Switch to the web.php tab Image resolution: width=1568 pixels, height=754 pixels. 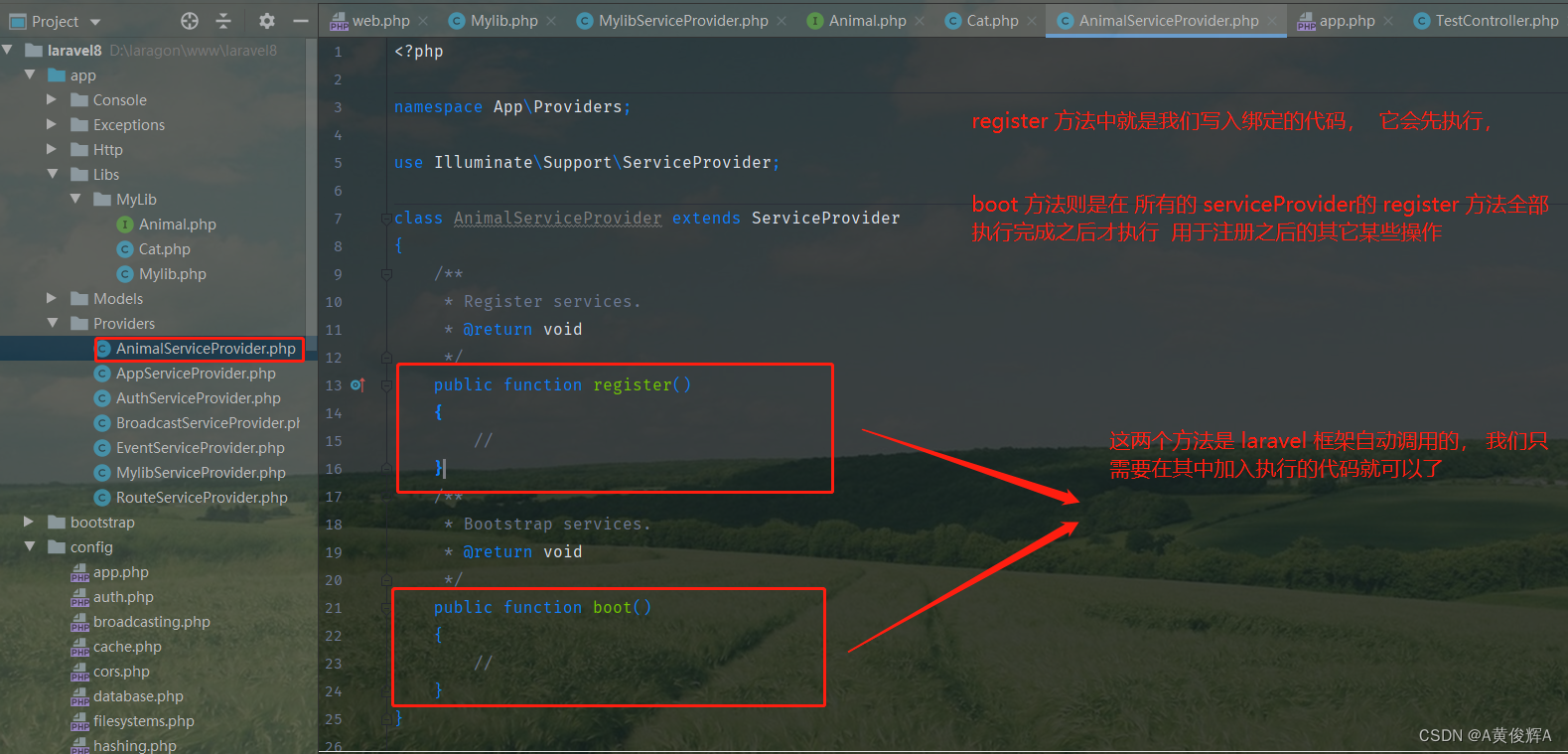(380, 21)
